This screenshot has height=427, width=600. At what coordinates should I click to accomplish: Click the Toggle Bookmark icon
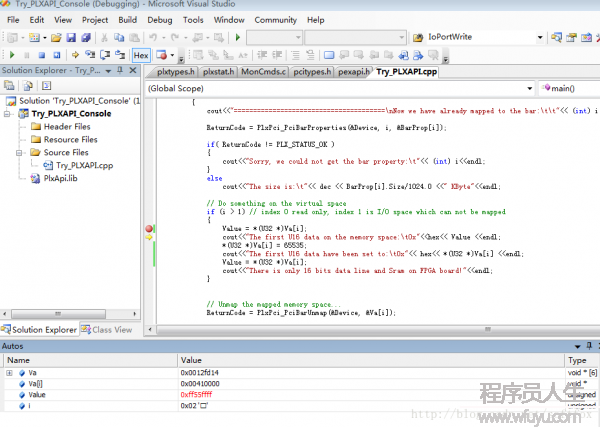pyautogui.click(x=329, y=55)
